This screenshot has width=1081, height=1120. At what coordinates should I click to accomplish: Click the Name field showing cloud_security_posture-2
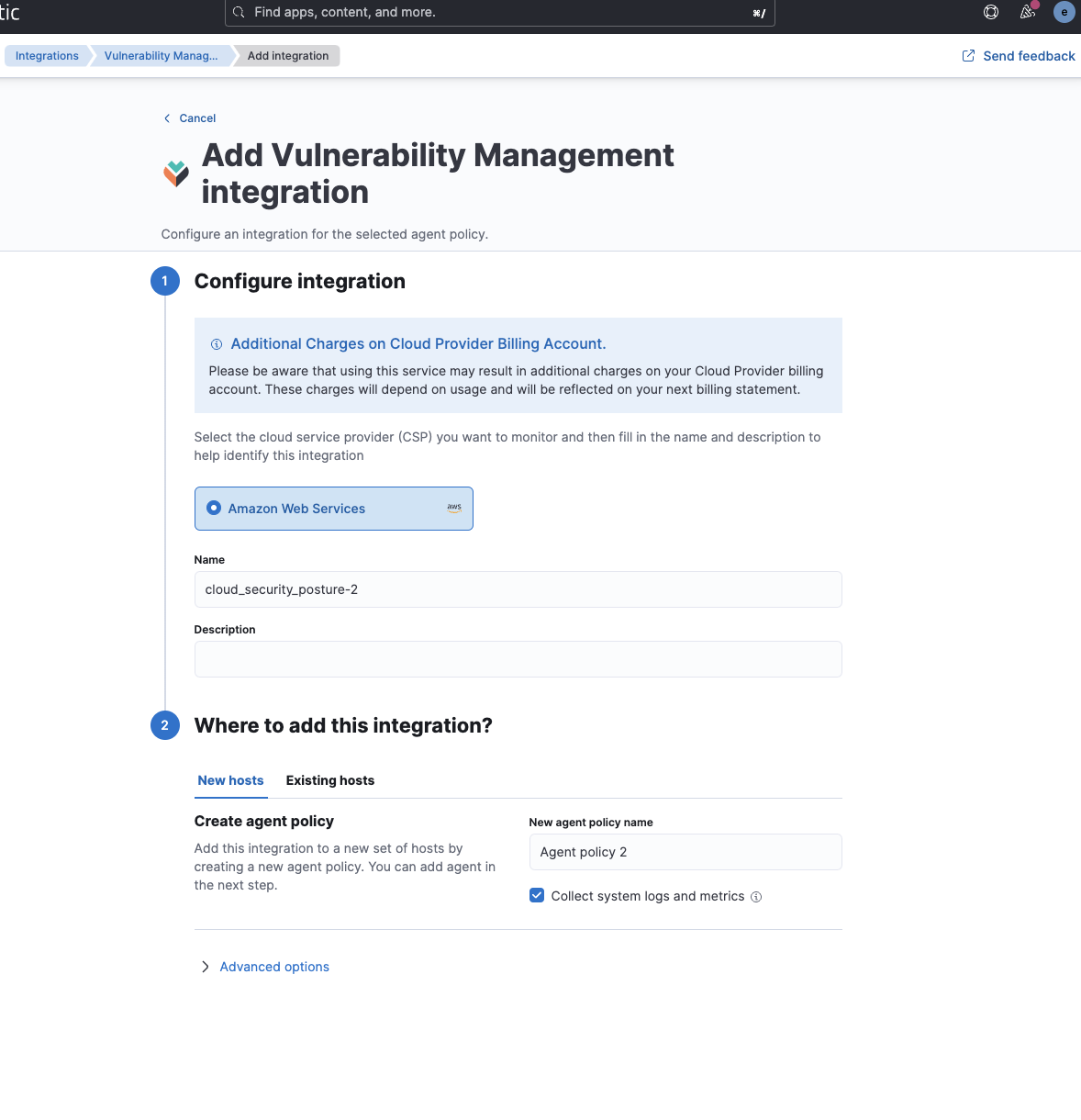point(518,588)
